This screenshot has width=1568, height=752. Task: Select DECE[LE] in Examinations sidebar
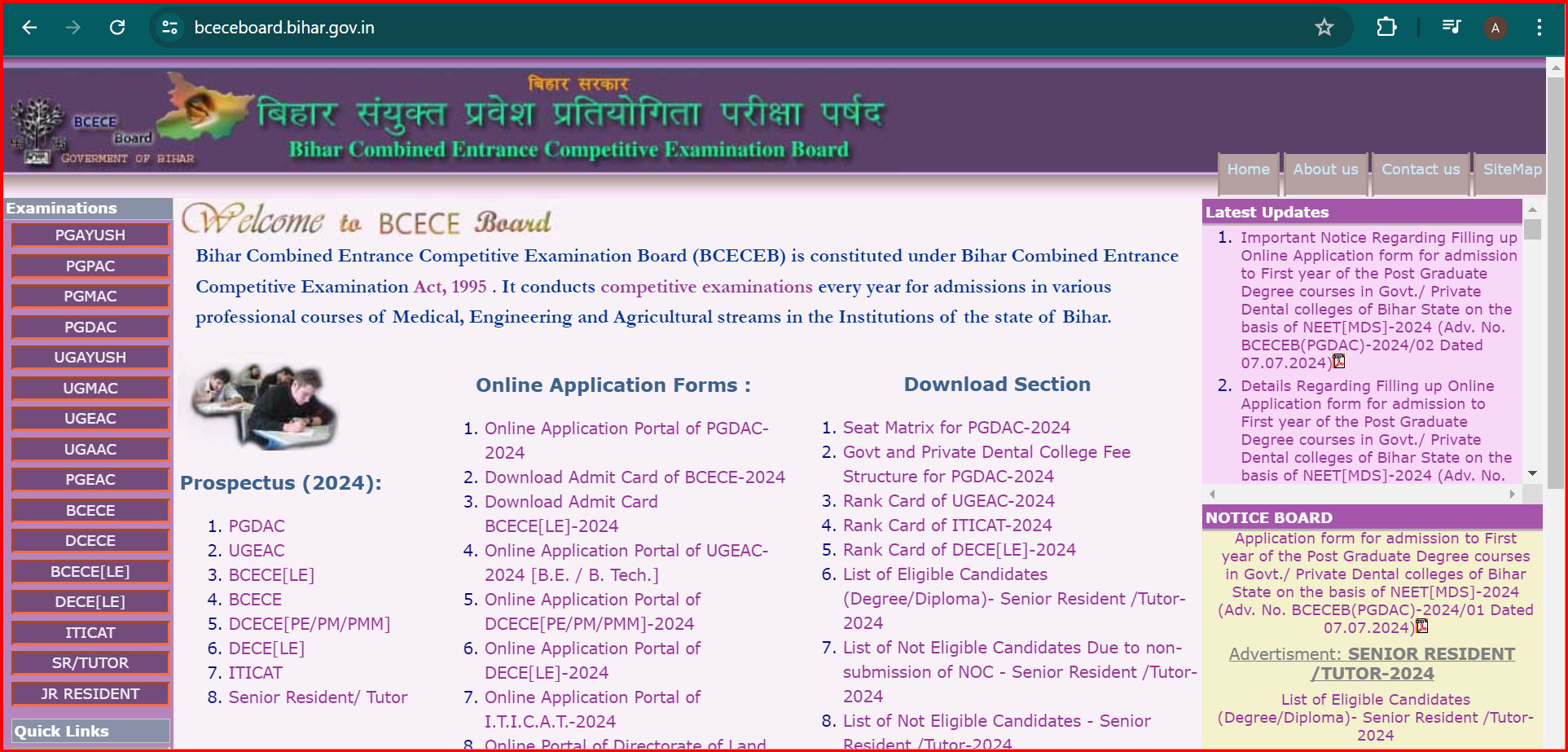[90, 602]
